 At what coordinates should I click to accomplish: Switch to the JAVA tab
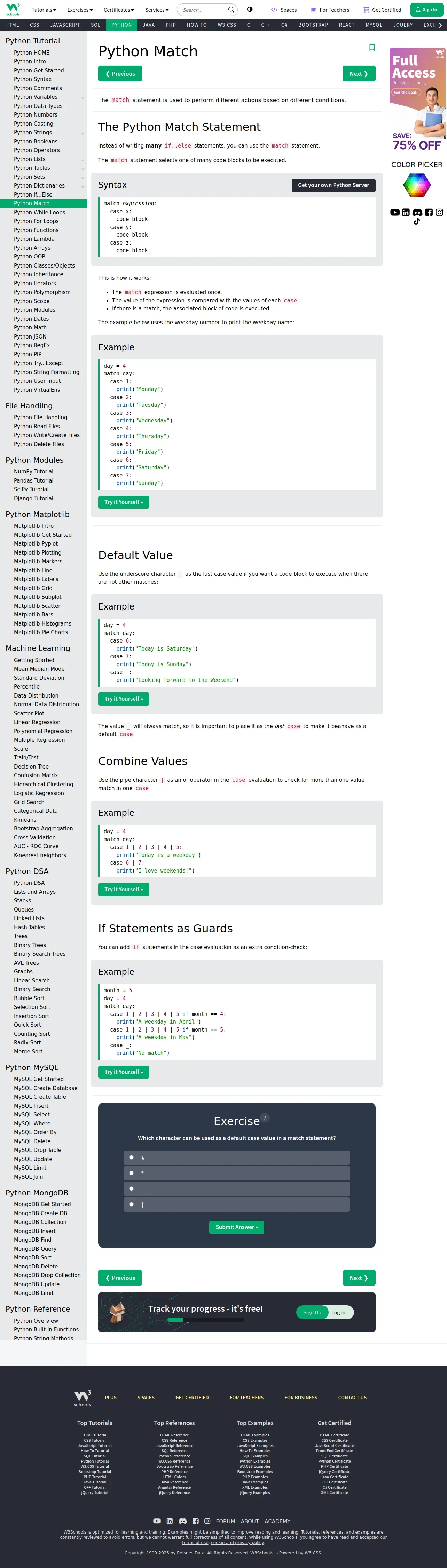point(149,25)
